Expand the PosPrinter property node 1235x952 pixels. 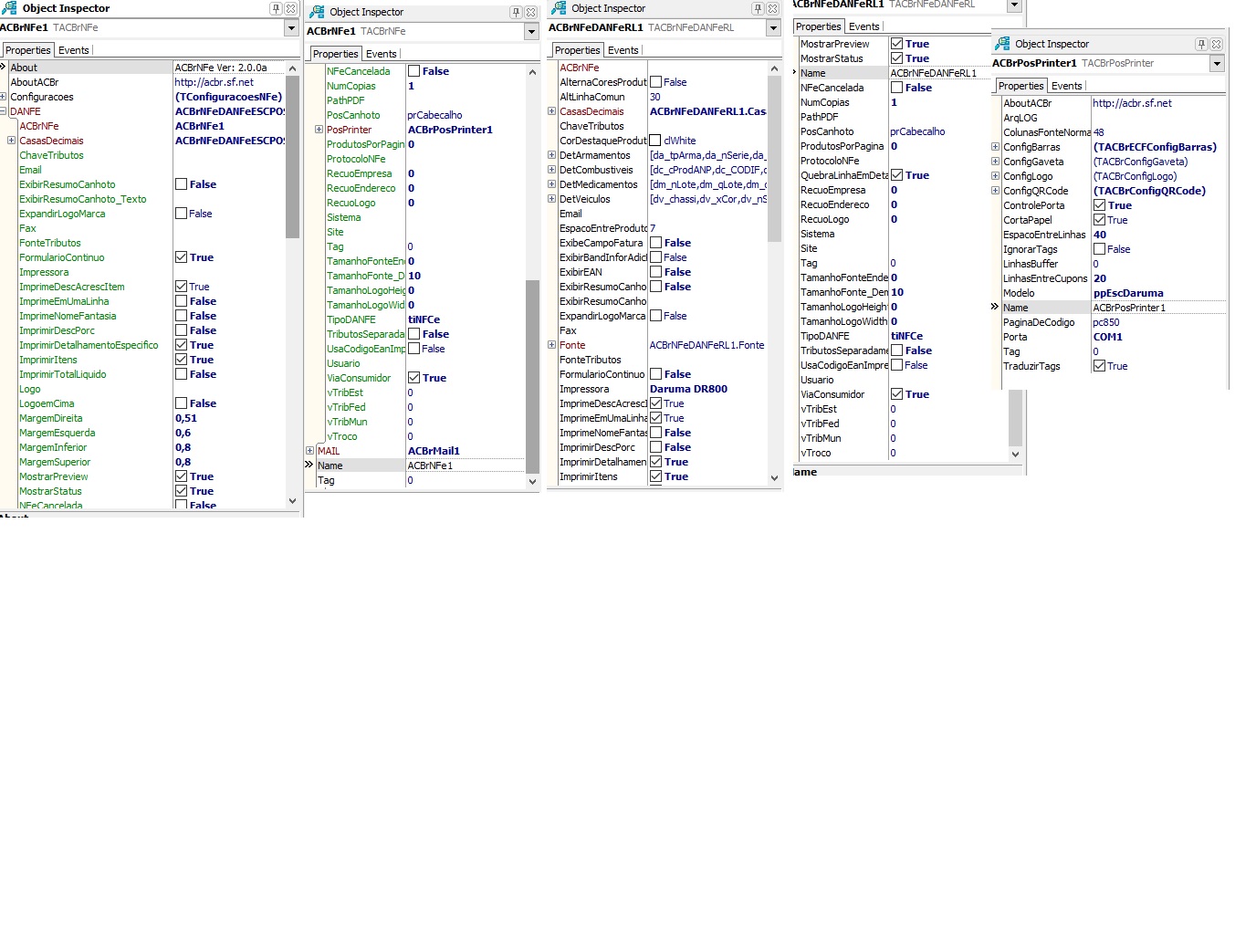coord(319,130)
